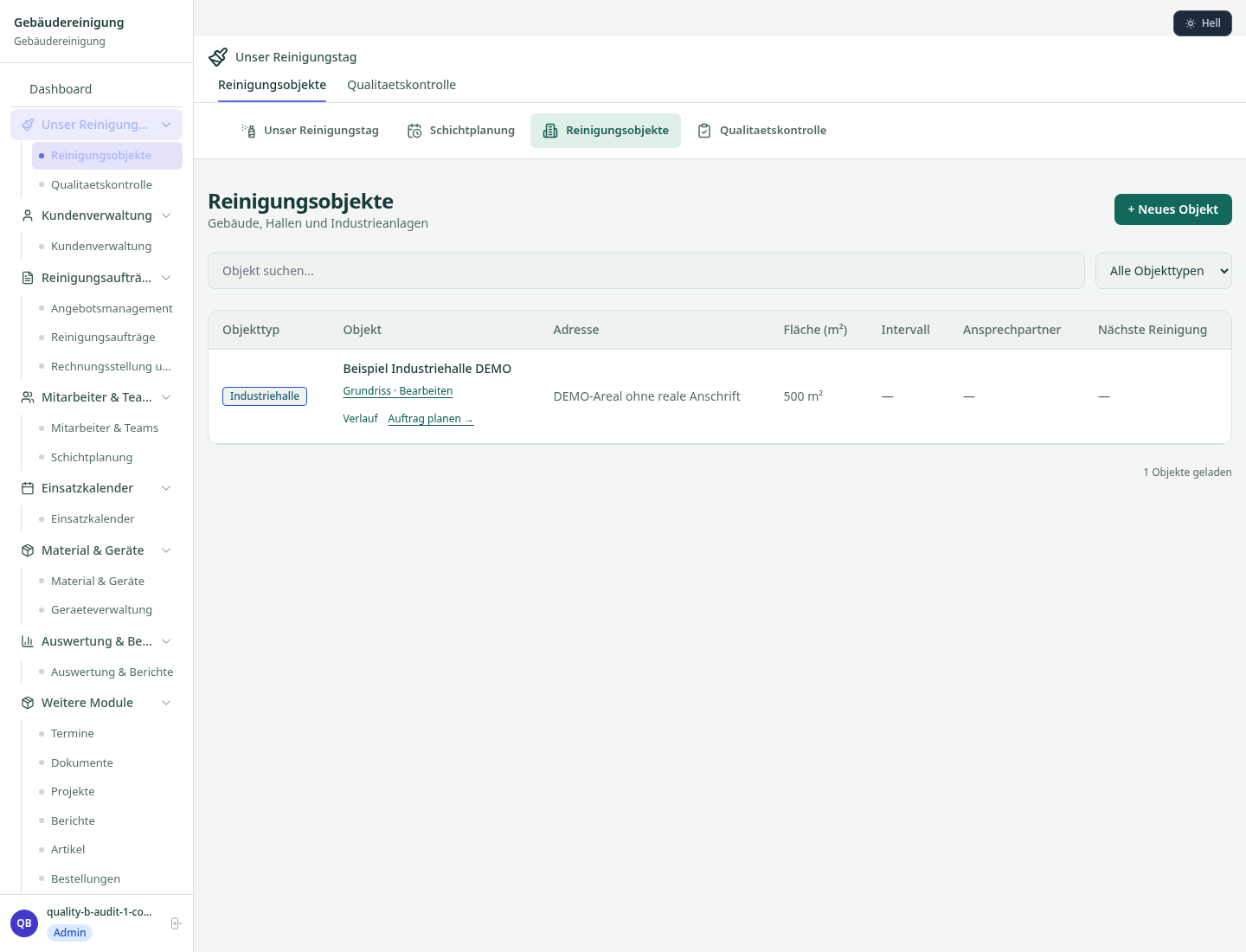Click the box icon of Material & Geräte group
Viewport: 1246px width, 952px height.
click(x=28, y=550)
